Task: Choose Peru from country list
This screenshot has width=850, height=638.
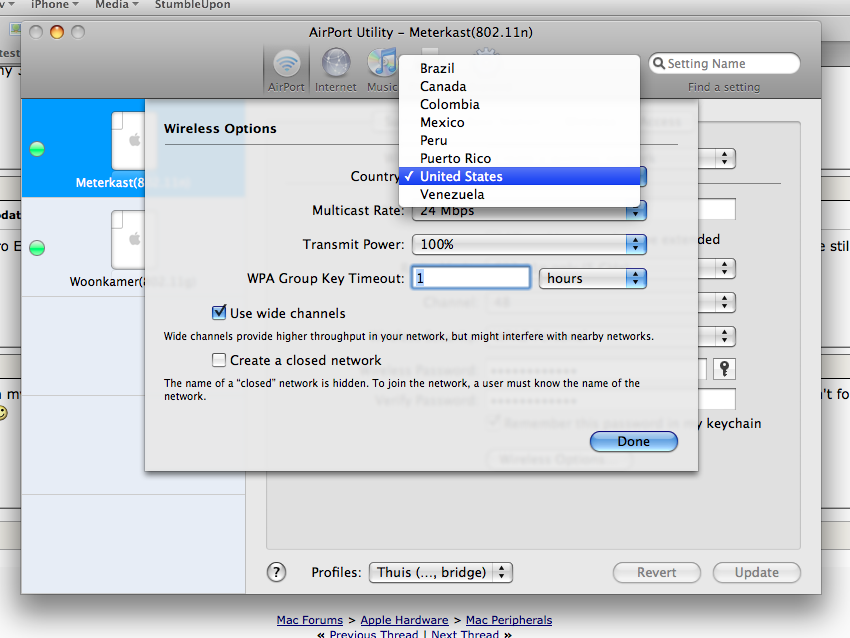Action: click(519, 140)
